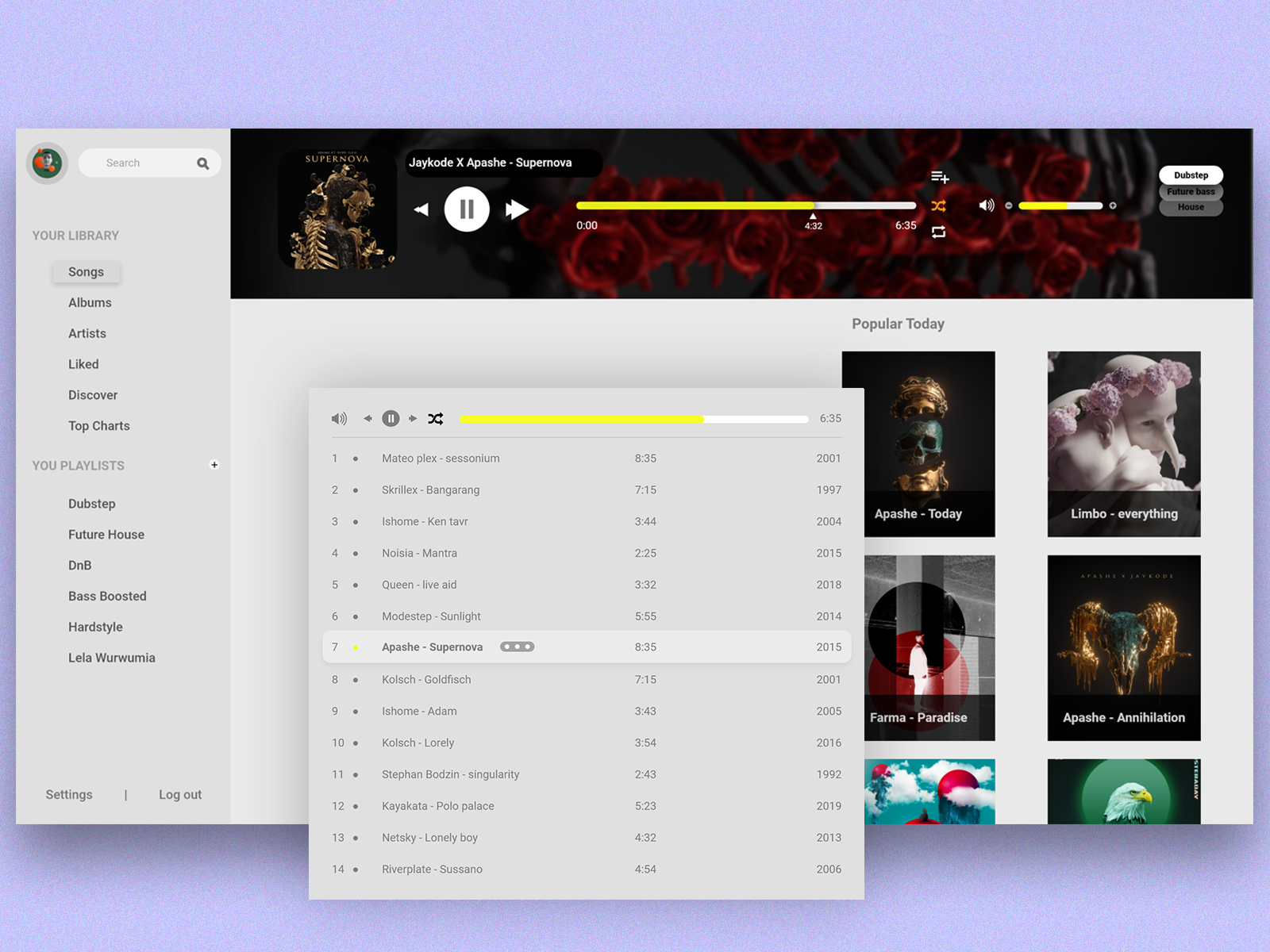The height and width of the screenshot is (952, 1270).
Task: Pause playback using the large white button
Action: click(467, 209)
